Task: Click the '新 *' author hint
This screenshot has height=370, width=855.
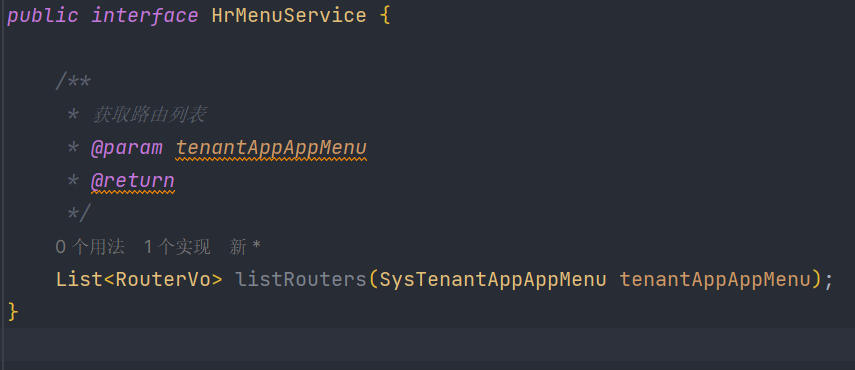Action: click(x=245, y=247)
